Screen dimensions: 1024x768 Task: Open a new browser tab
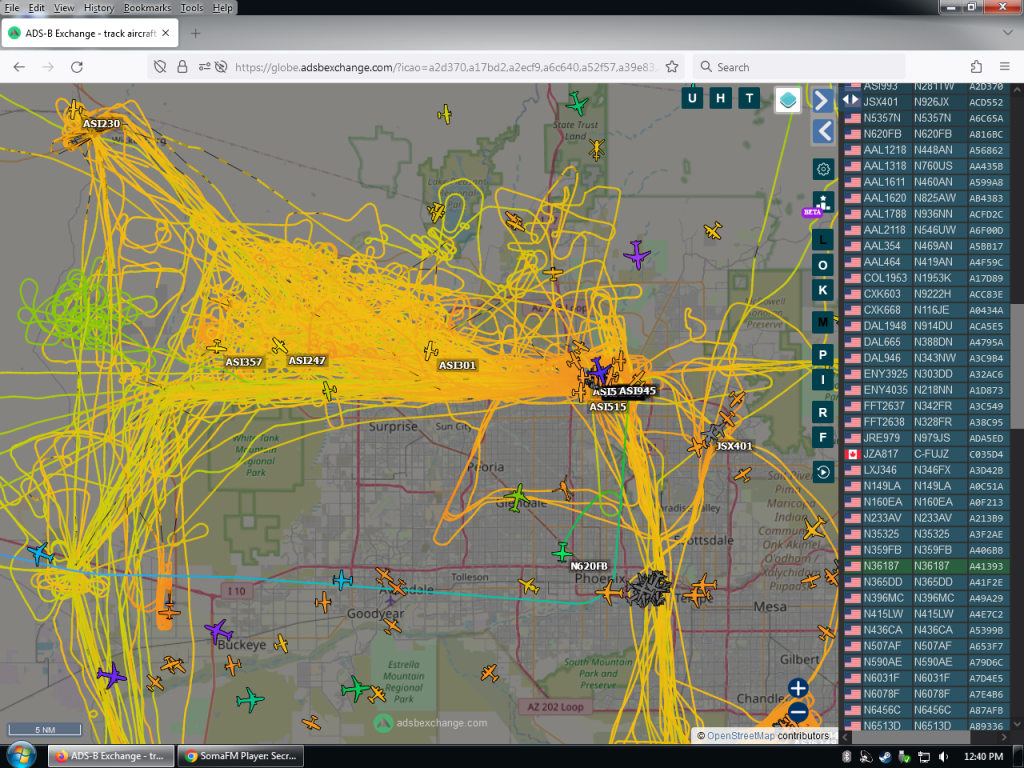point(195,33)
